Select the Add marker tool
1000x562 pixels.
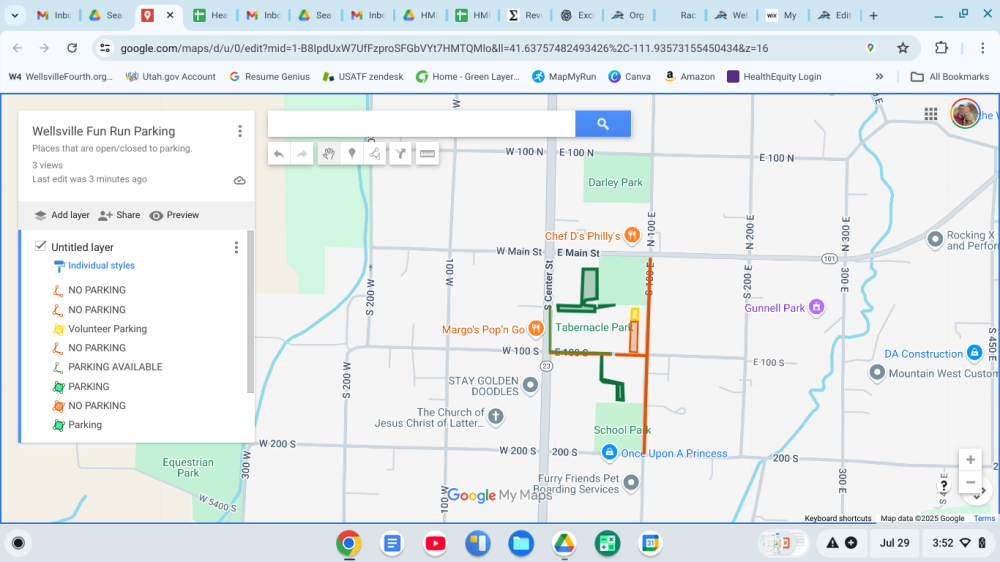tap(352, 154)
